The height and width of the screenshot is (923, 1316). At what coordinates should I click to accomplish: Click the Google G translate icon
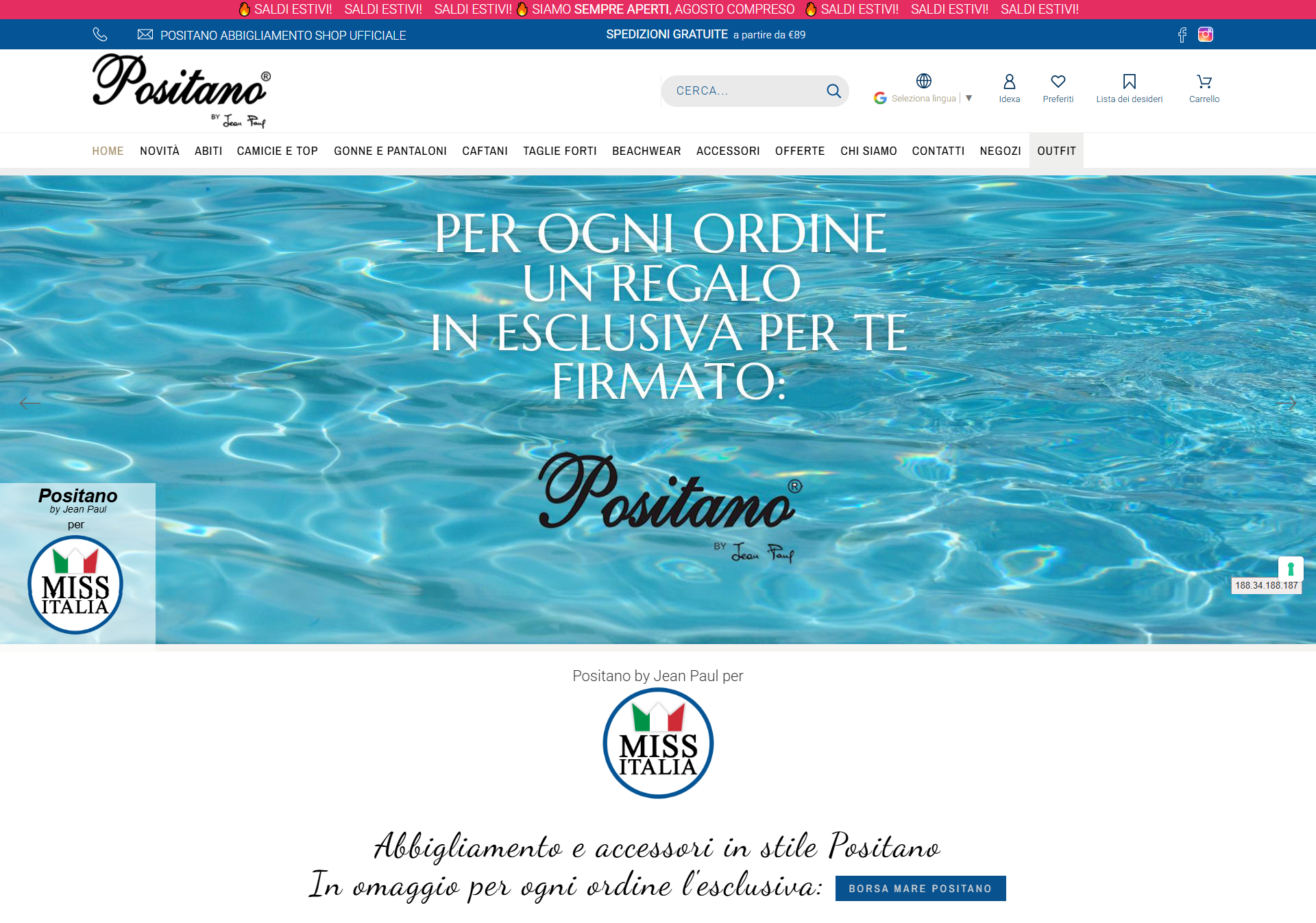tap(880, 98)
